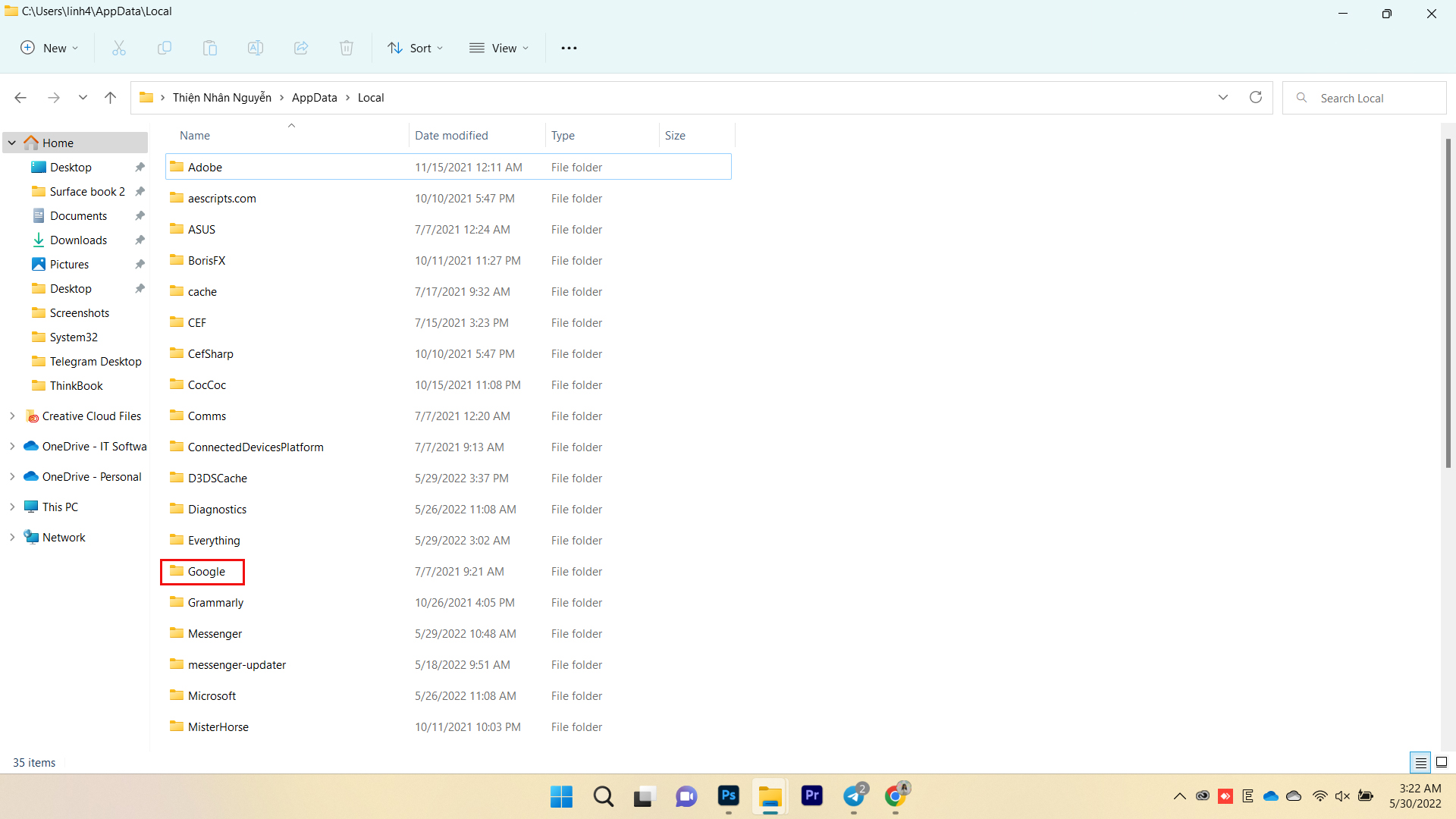This screenshot has width=1456, height=819.
Task: Select Surface book 2 in the sidebar
Action: click(87, 192)
